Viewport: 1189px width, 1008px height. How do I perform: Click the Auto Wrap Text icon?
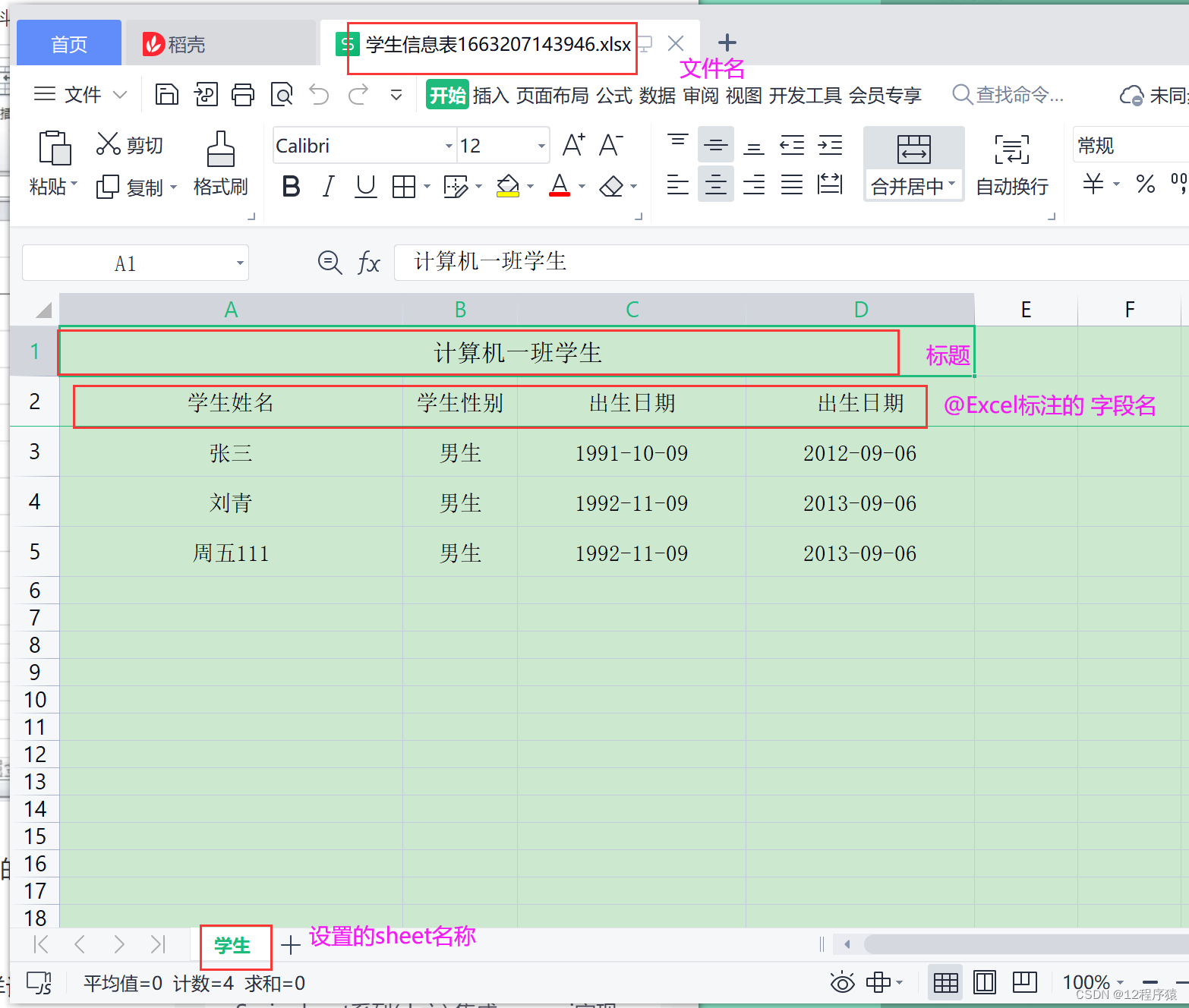(x=1011, y=149)
